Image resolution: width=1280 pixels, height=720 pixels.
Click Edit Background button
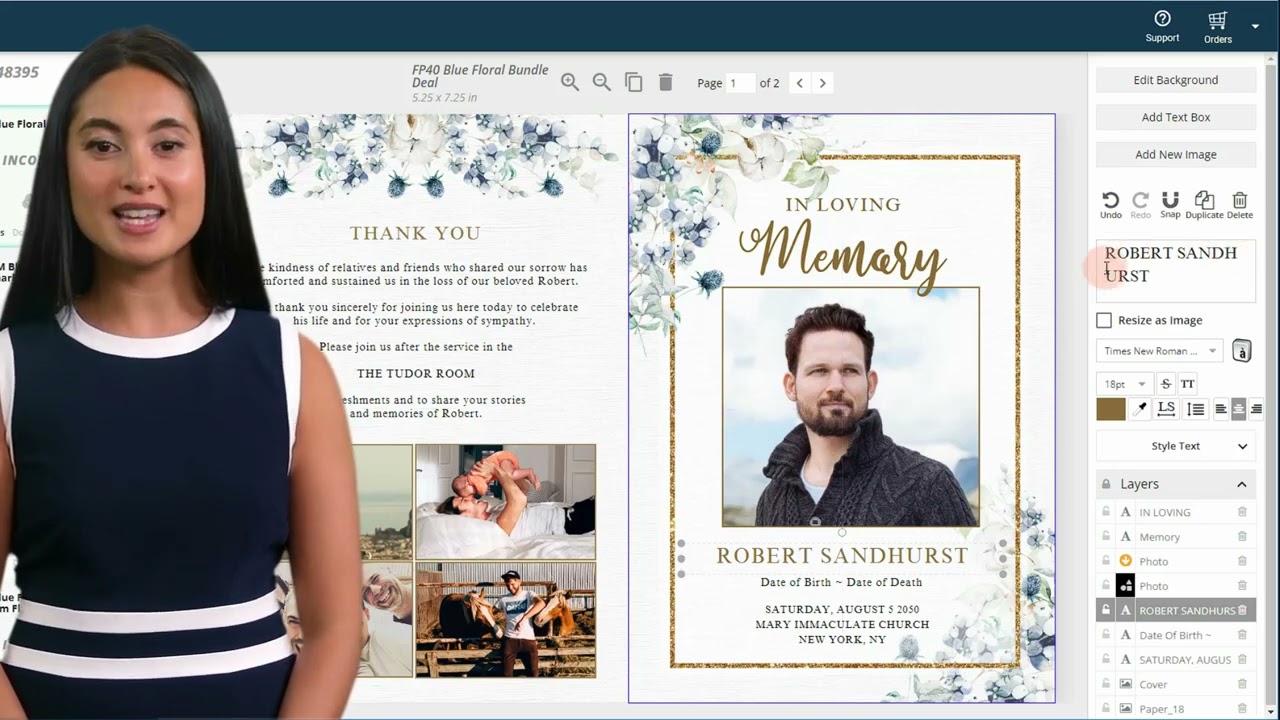[x=1176, y=80]
